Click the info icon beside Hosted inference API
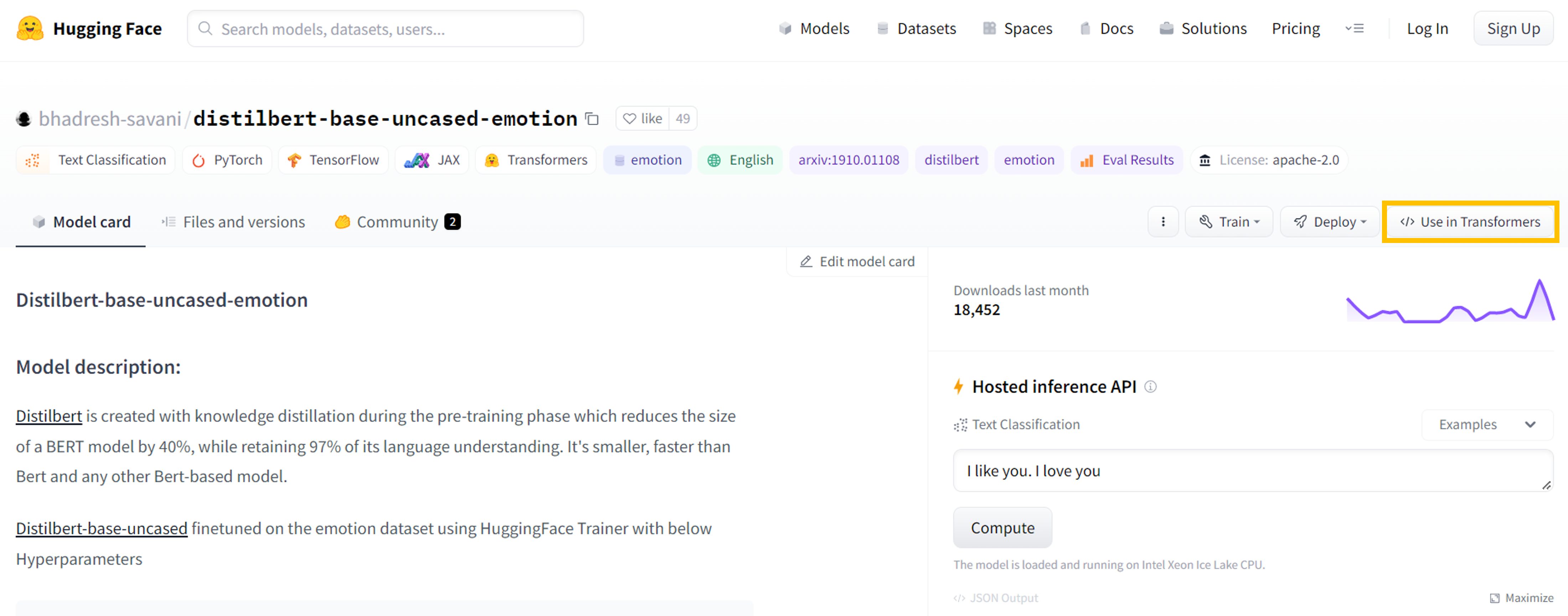The height and width of the screenshot is (616, 1568). [1150, 387]
